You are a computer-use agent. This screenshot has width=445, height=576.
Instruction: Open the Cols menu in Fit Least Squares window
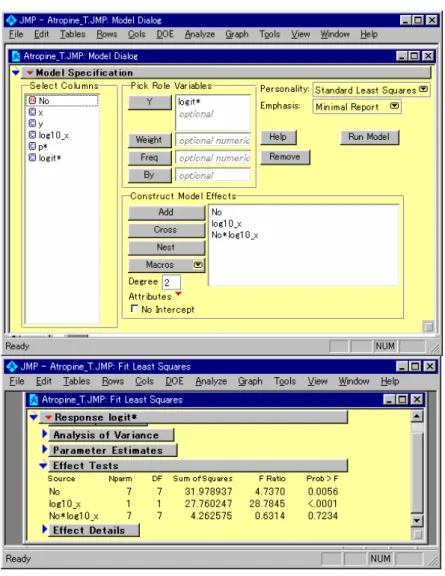point(144,381)
